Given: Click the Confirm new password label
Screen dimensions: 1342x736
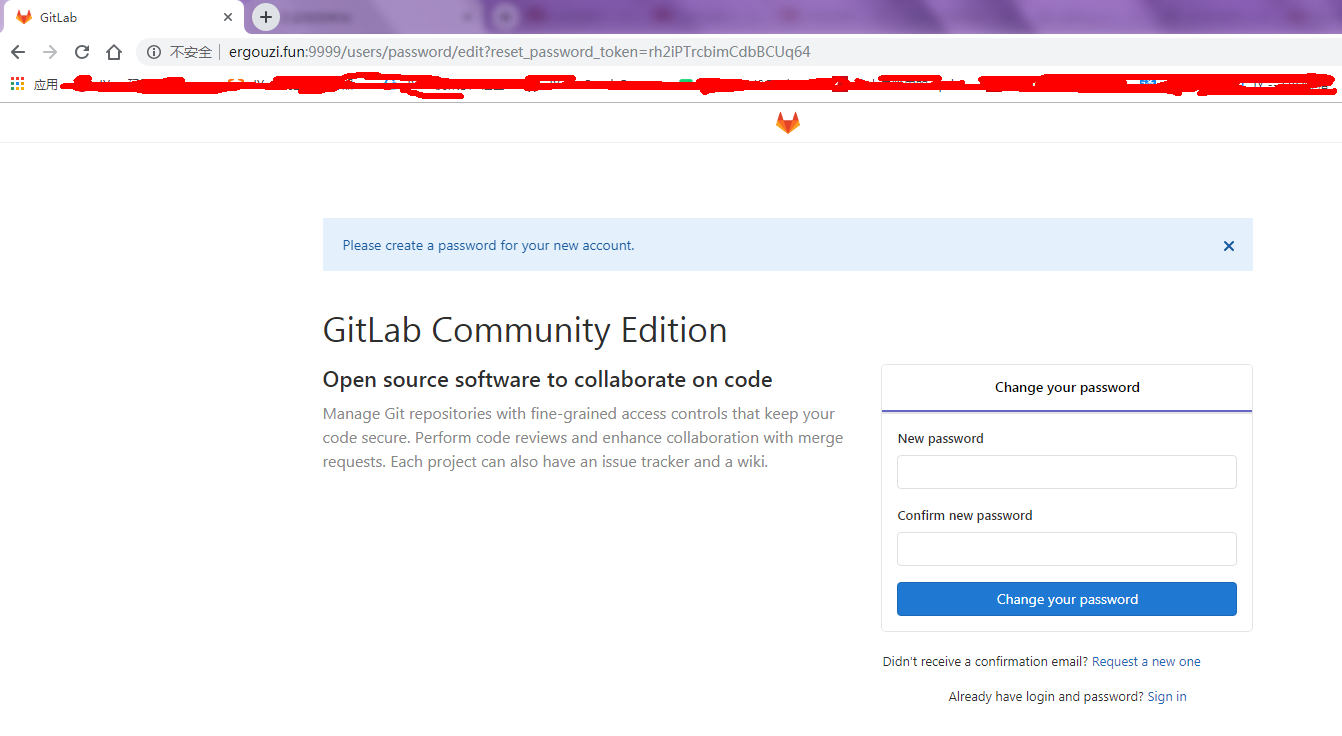Looking at the screenshot, I should (965, 515).
